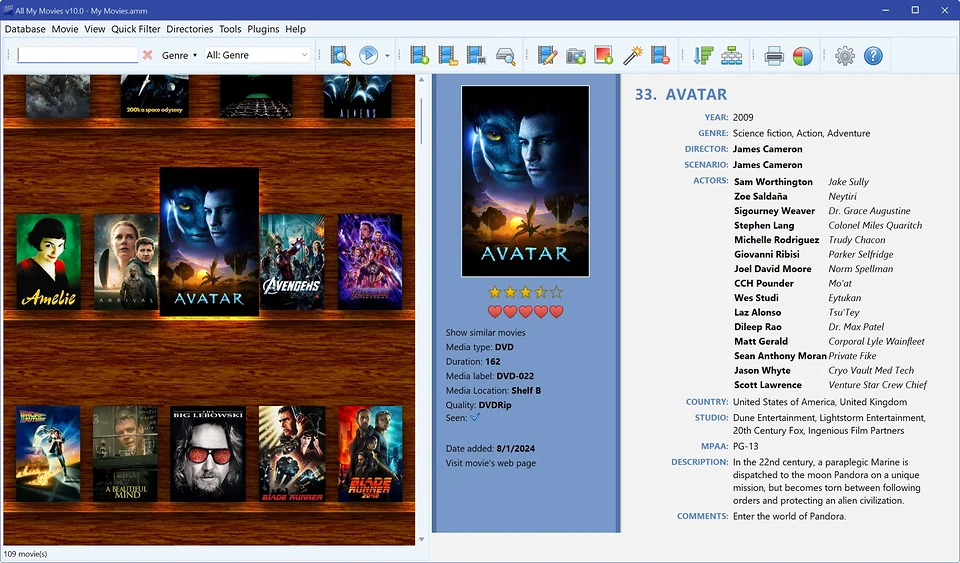Click the group movies tree icon
Screen dimensions: 960x563
pos(731,56)
